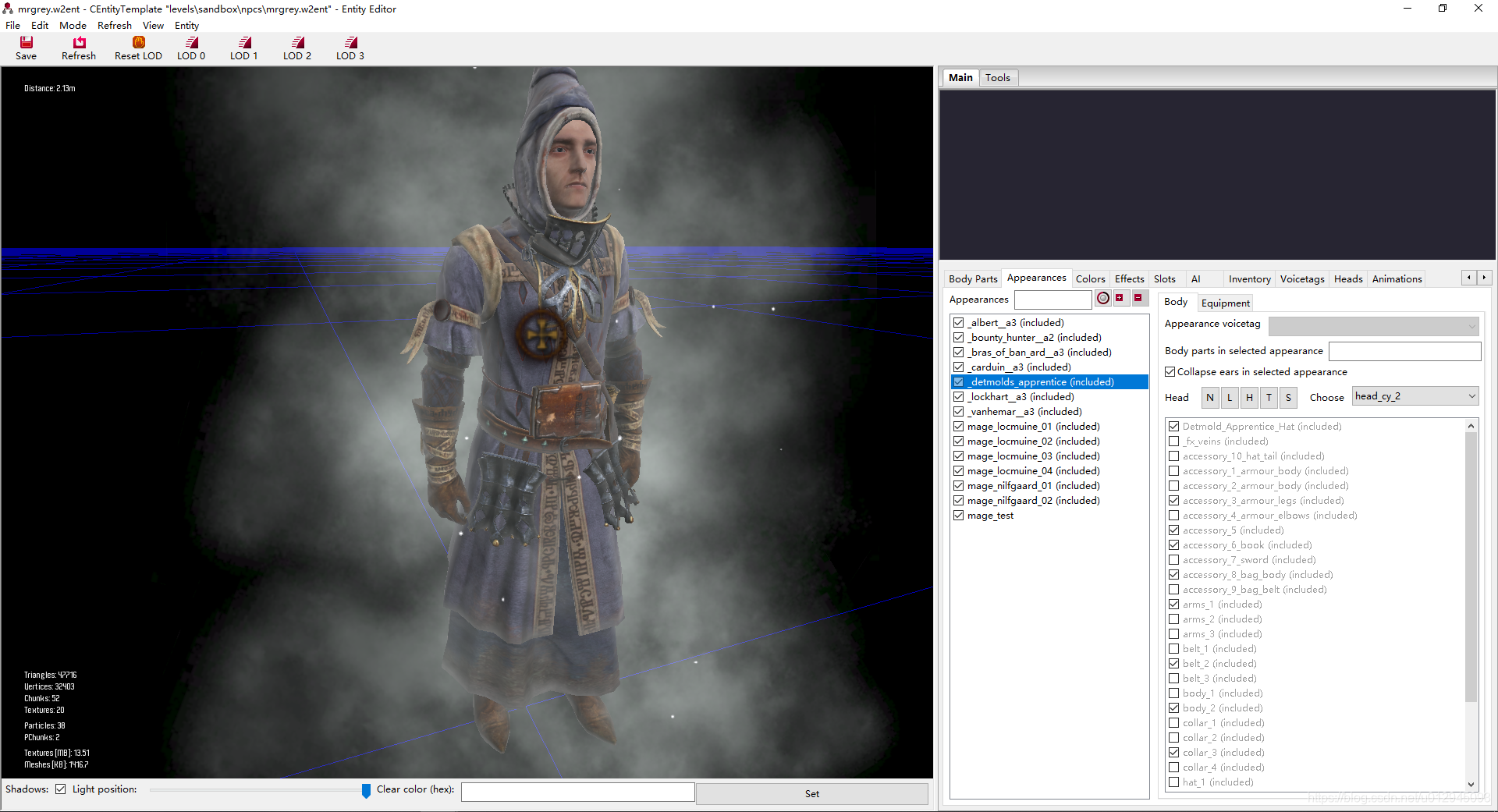This screenshot has height=812, width=1498.
Task: Enable accessory_7_sword body part
Action: pos(1174,559)
